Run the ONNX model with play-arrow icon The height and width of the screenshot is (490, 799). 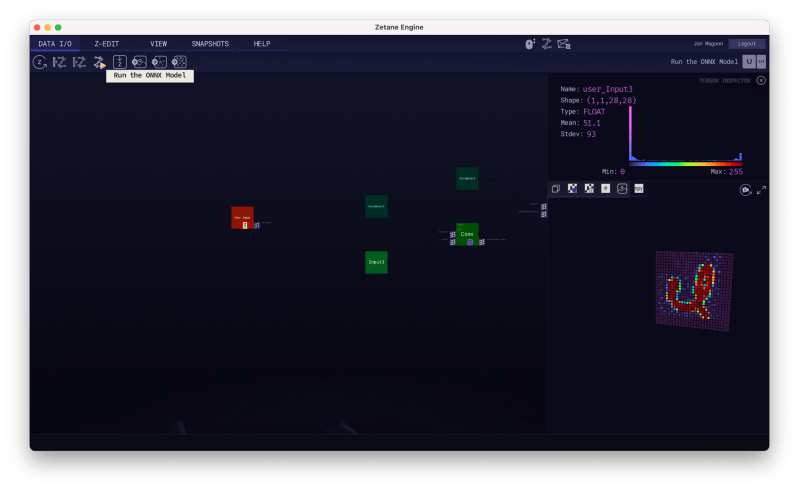pyautogui.click(x=99, y=62)
